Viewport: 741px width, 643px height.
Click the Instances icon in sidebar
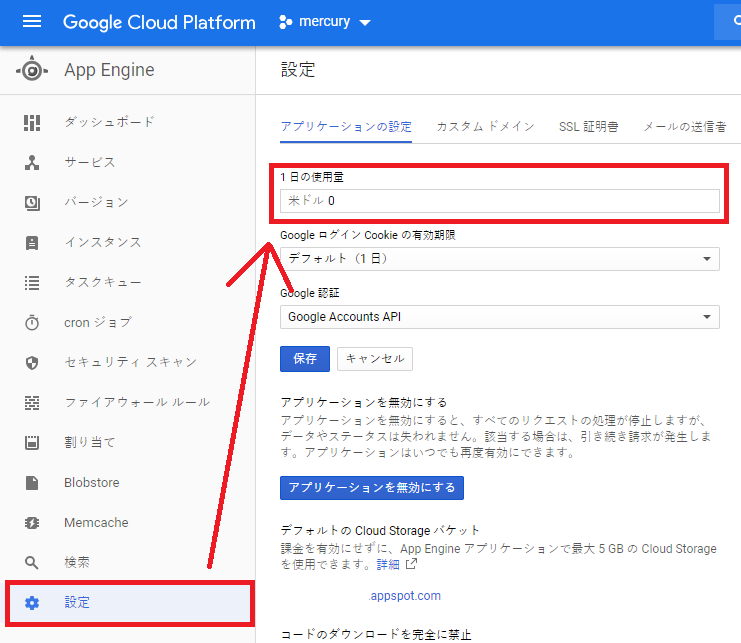coord(32,242)
